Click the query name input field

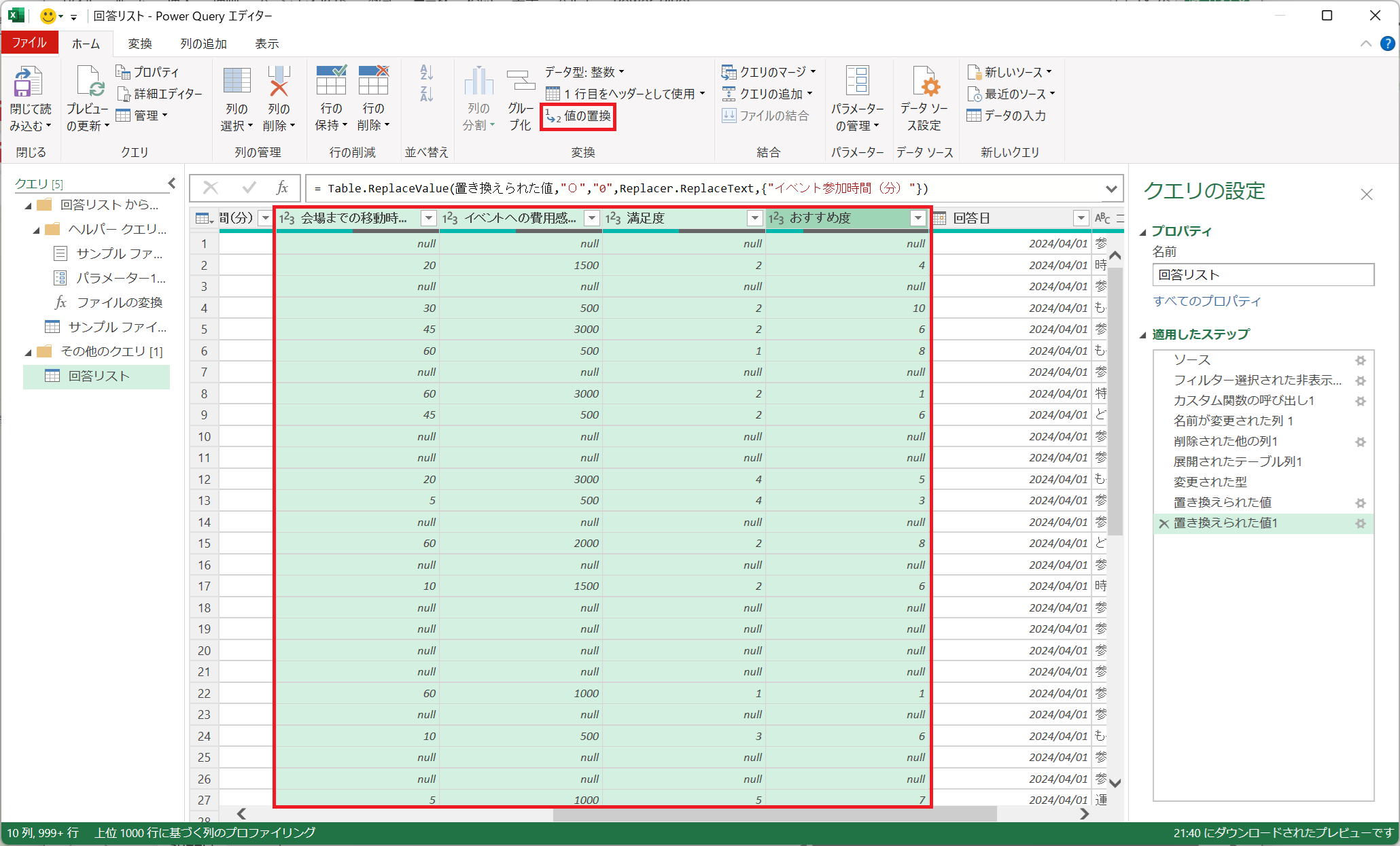[1263, 275]
